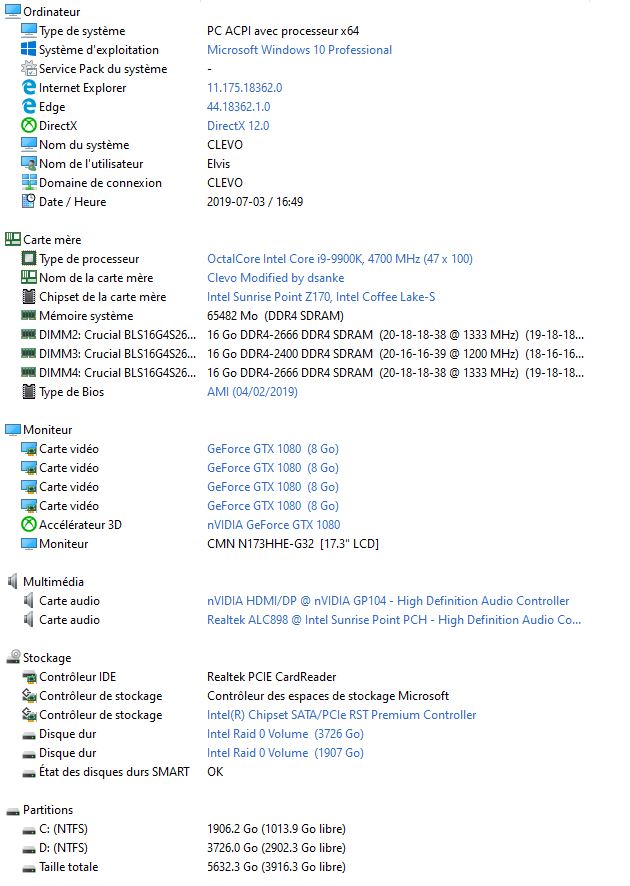Click the DIMM3 memory module icon
Image resolution: width=630 pixels, height=886 pixels.
coord(28,353)
